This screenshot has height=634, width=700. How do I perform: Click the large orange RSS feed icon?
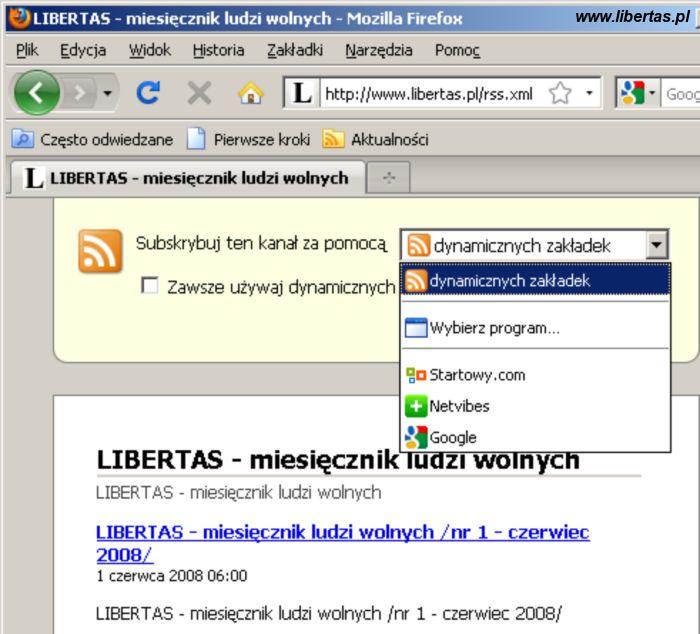[100, 251]
